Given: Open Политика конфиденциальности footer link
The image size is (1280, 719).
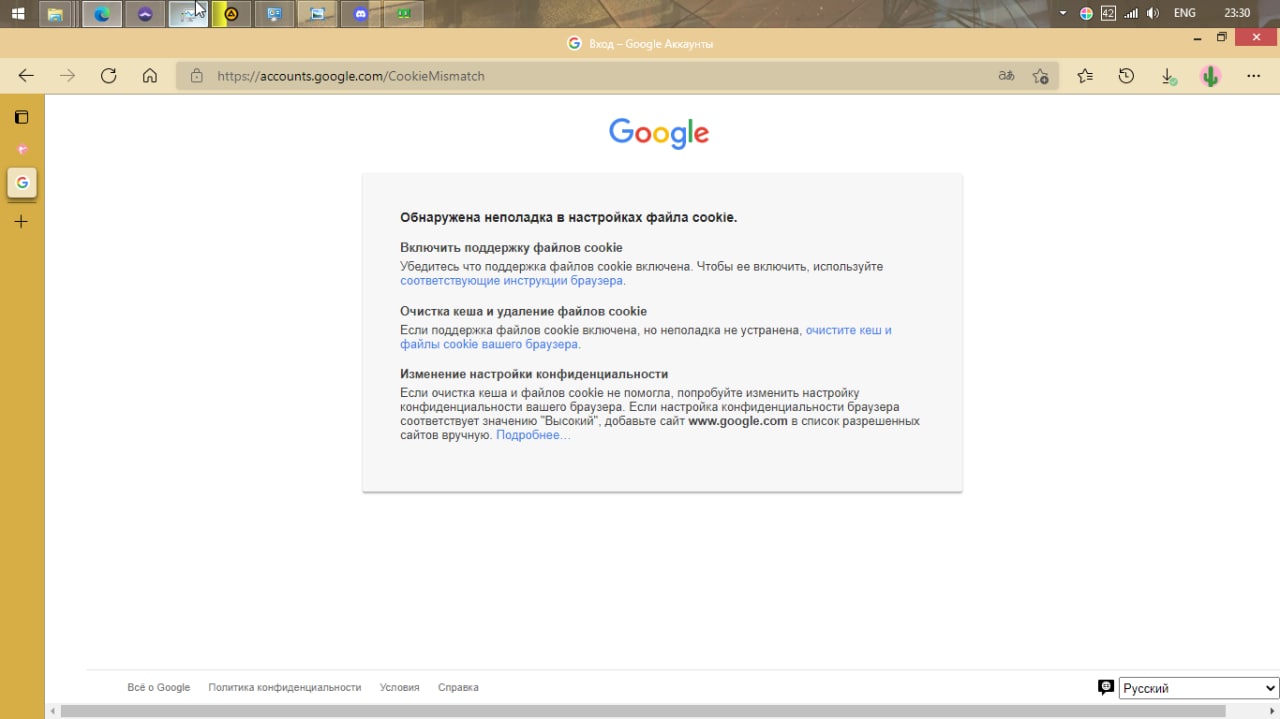Looking at the screenshot, I should coord(285,687).
